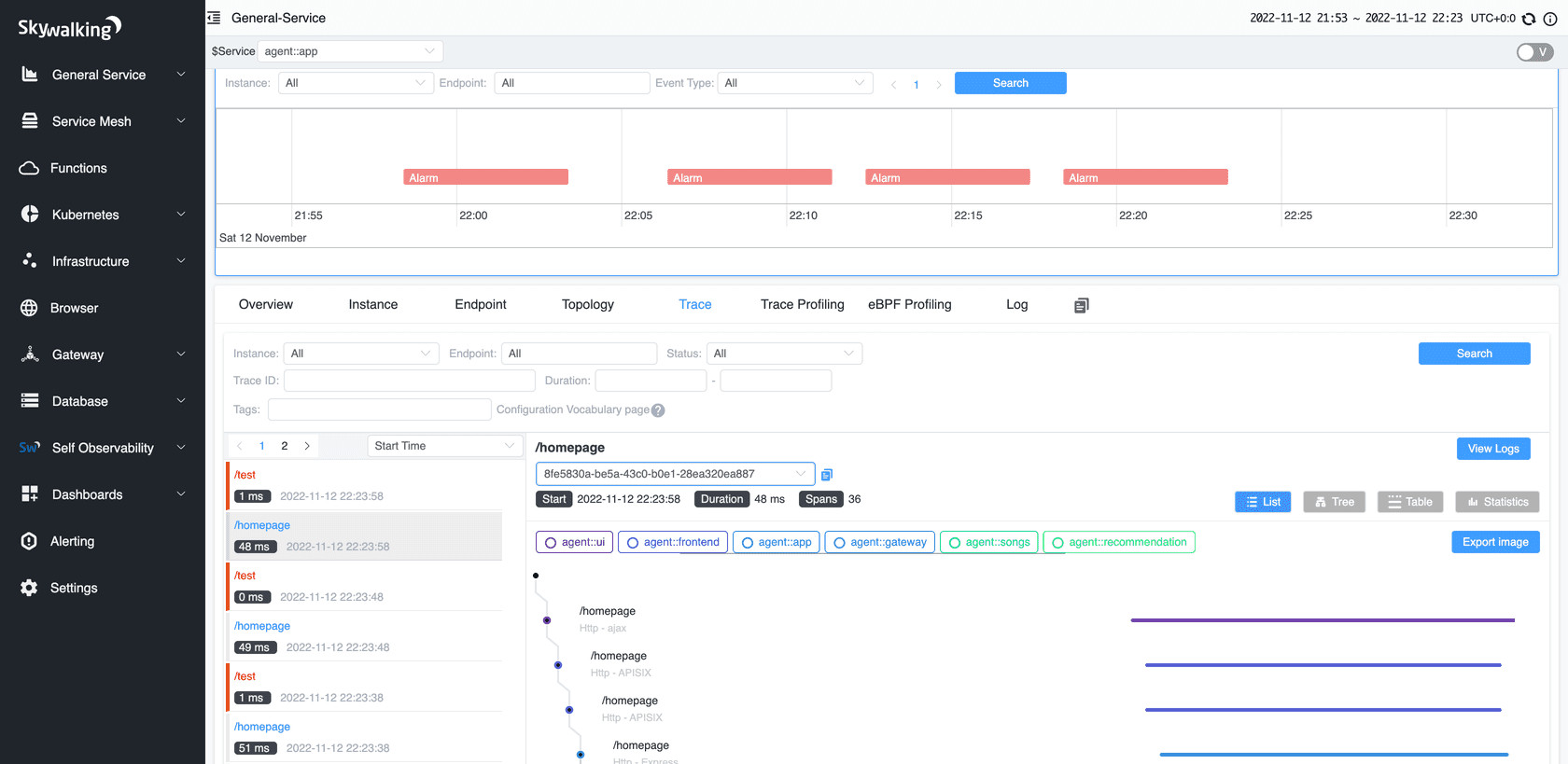Viewport: 1568px width, 764px height.
Task: Go to next events page arrow
Action: point(939,85)
